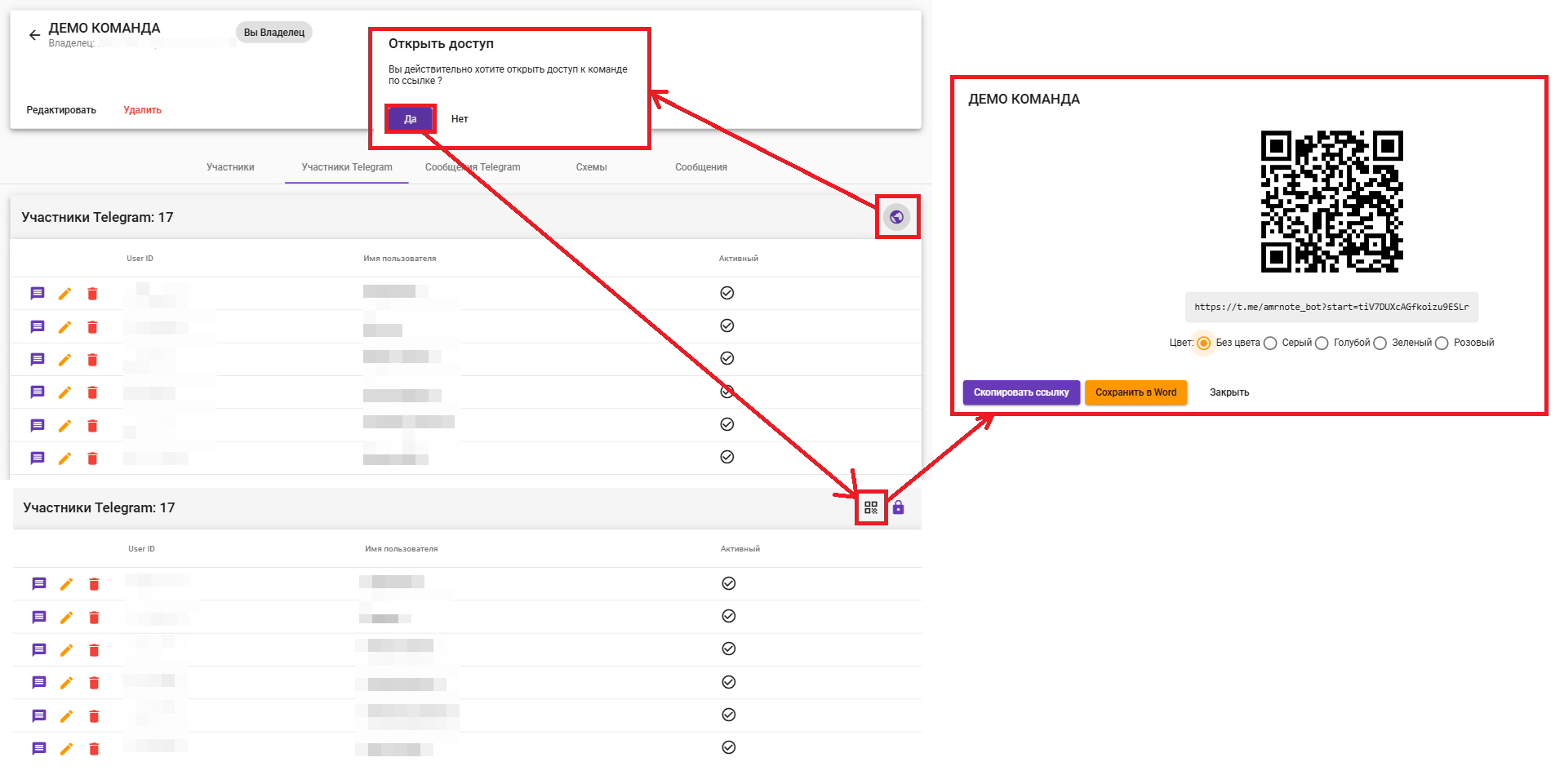Viewport: 1564px width, 784px height.
Task: Open message icon in first row of upper table
Action: coord(38,294)
